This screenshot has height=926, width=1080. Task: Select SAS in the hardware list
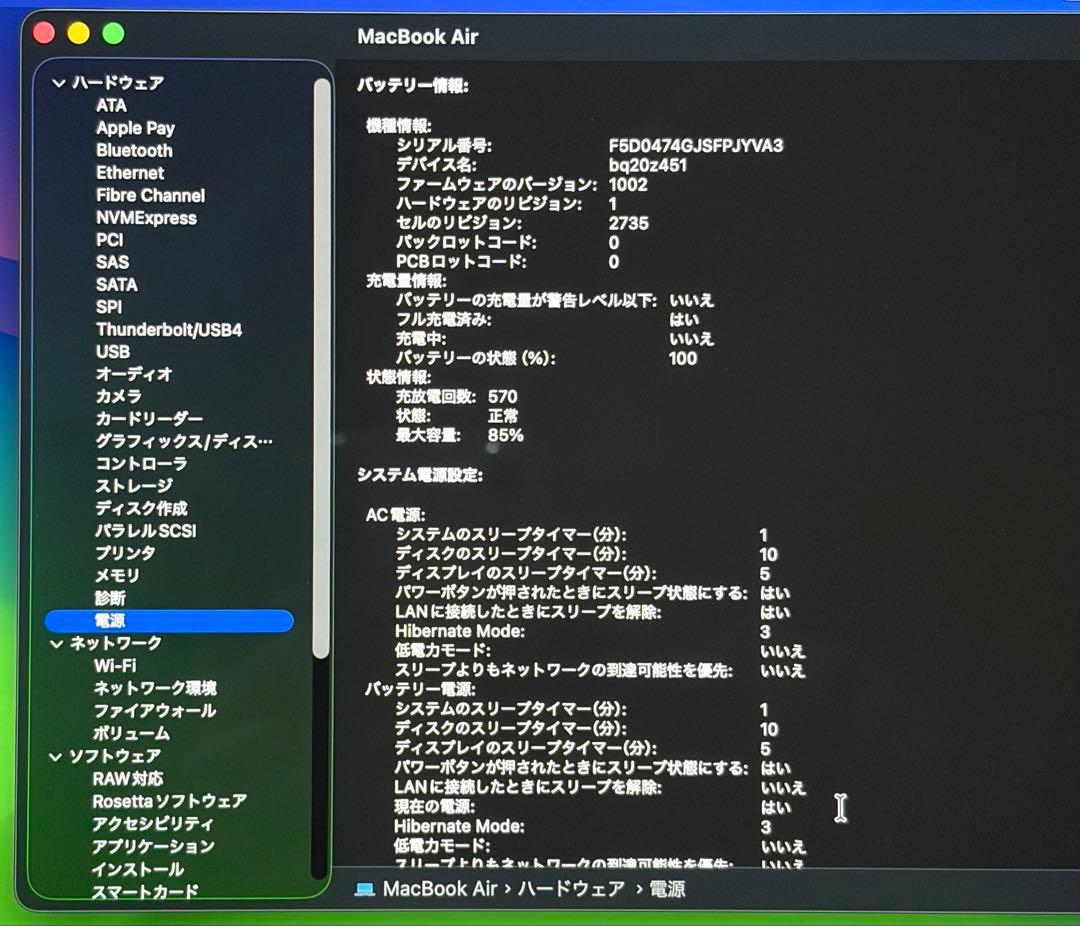(x=112, y=262)
